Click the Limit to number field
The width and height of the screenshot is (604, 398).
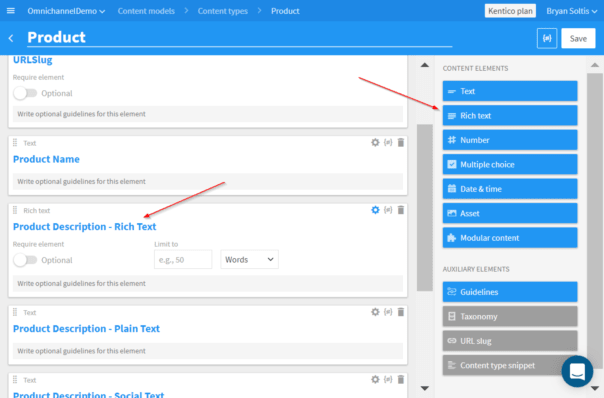pos(183,260)
